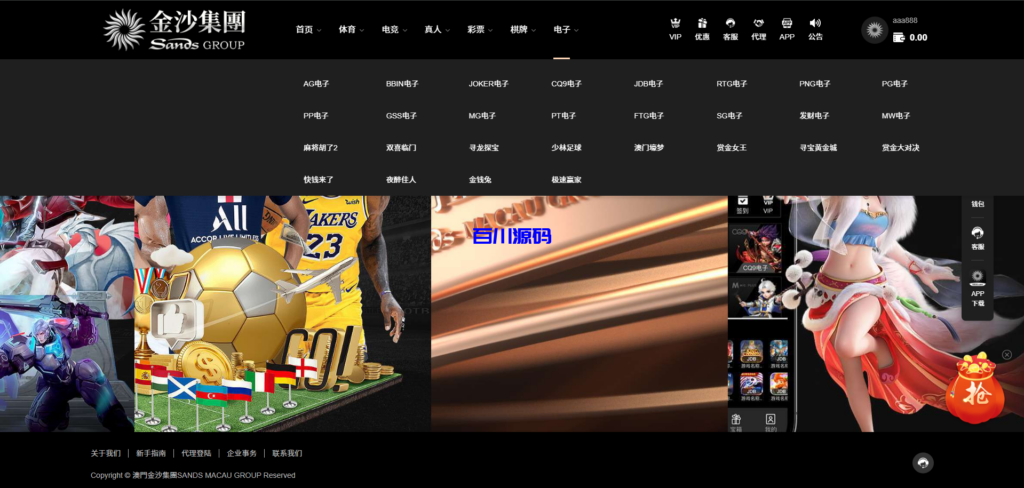Expand the 彩票 dropdown menu
The height and width of the screenshot is (488, 1024).
[479, 30]
